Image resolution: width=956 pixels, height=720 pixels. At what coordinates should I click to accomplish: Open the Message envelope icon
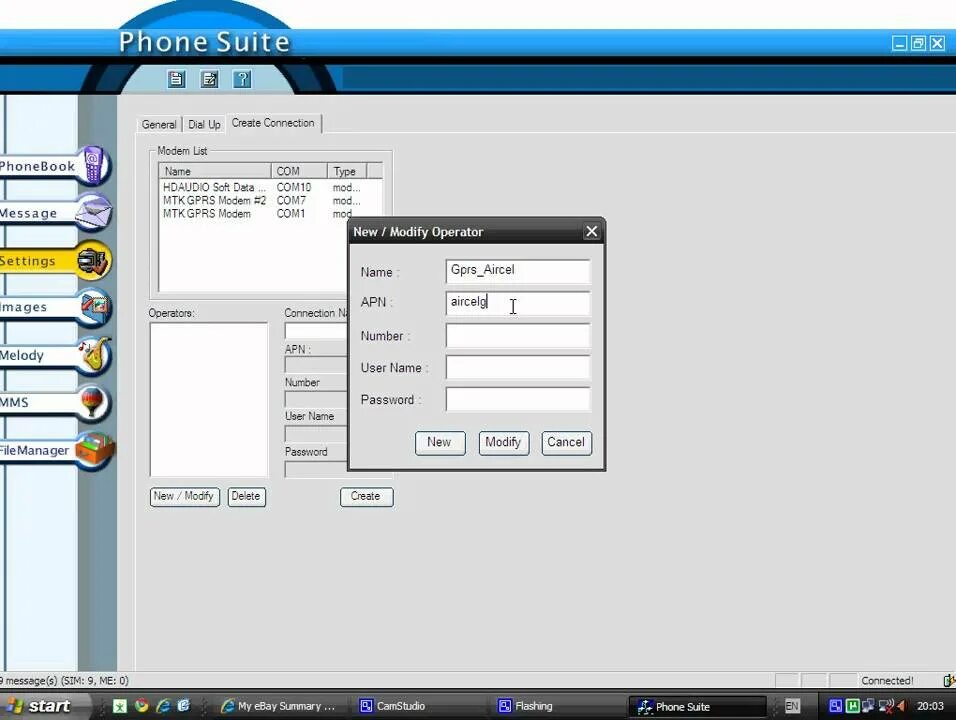click(93, 212)
